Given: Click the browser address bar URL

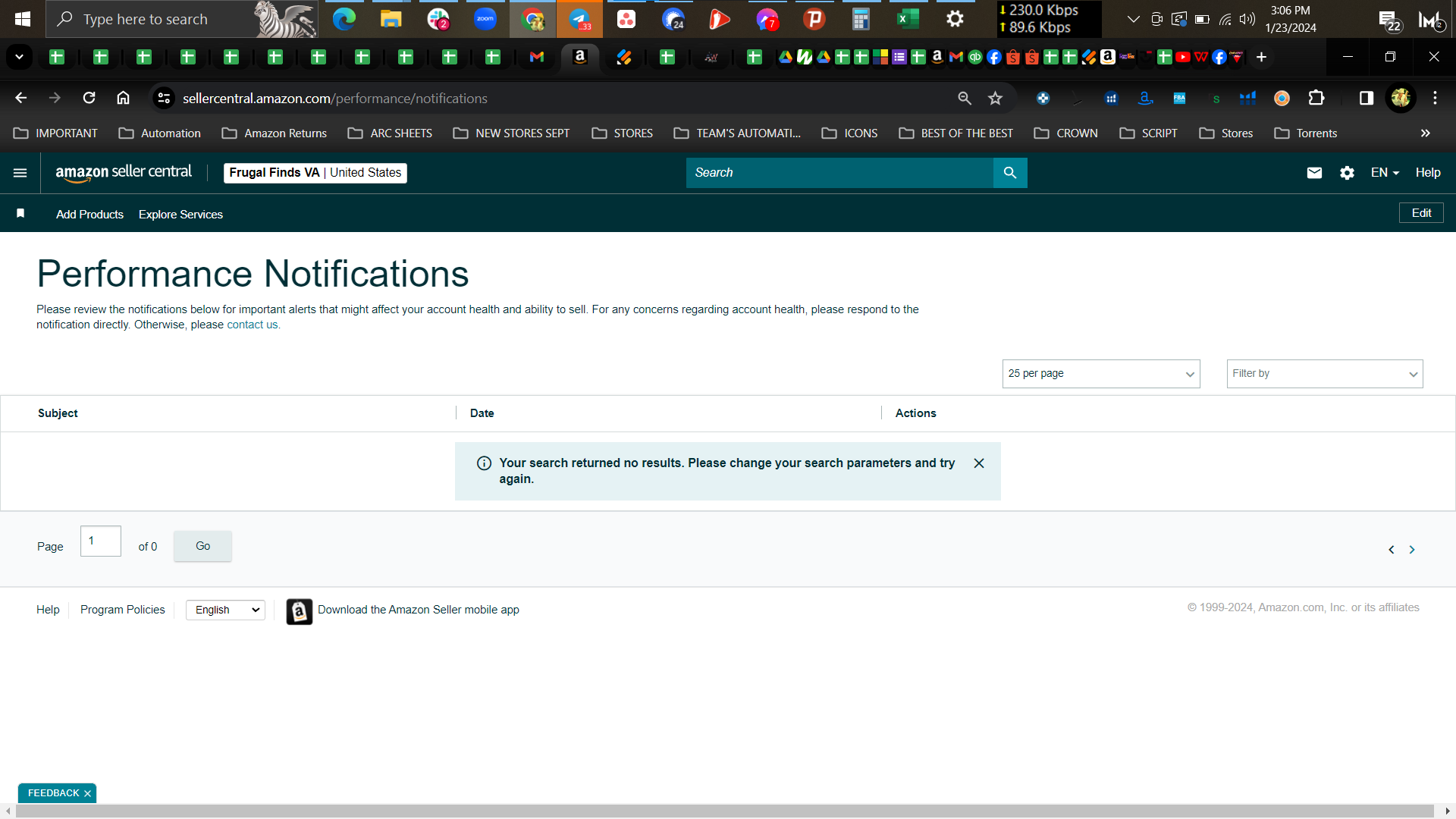Looking at the screenshot, I should pos(334,99).
